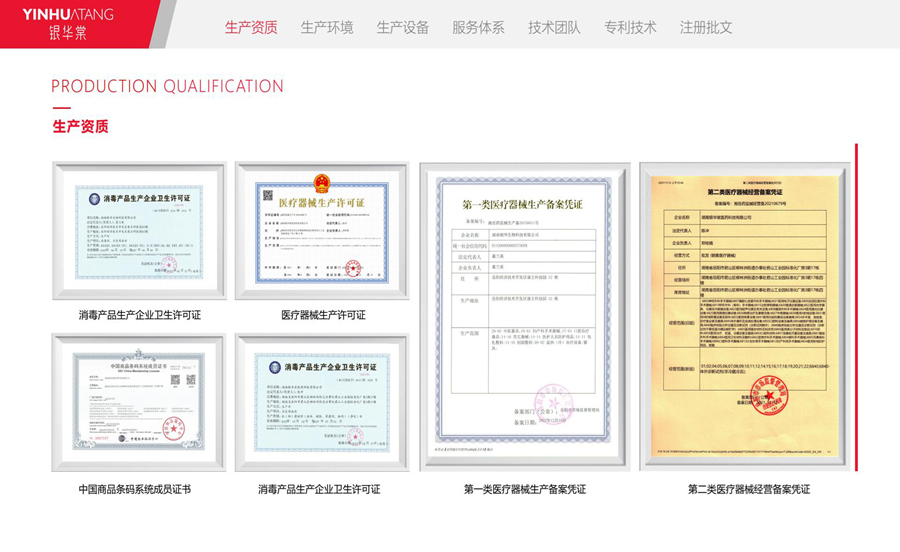The height and width of the screenshot is (552, 900).
Task: Open the yellow 第二类医疗器械经营备案凭证 image
Action: [744, 316]
